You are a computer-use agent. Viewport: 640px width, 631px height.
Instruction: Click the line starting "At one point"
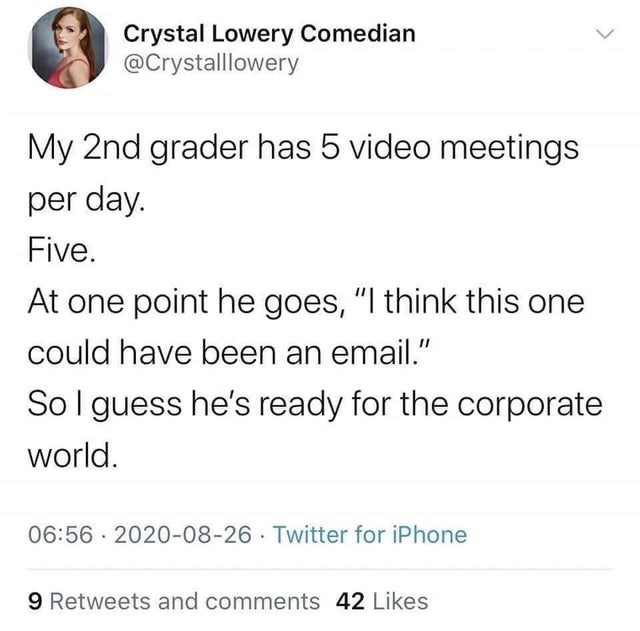tap(305, 301)
